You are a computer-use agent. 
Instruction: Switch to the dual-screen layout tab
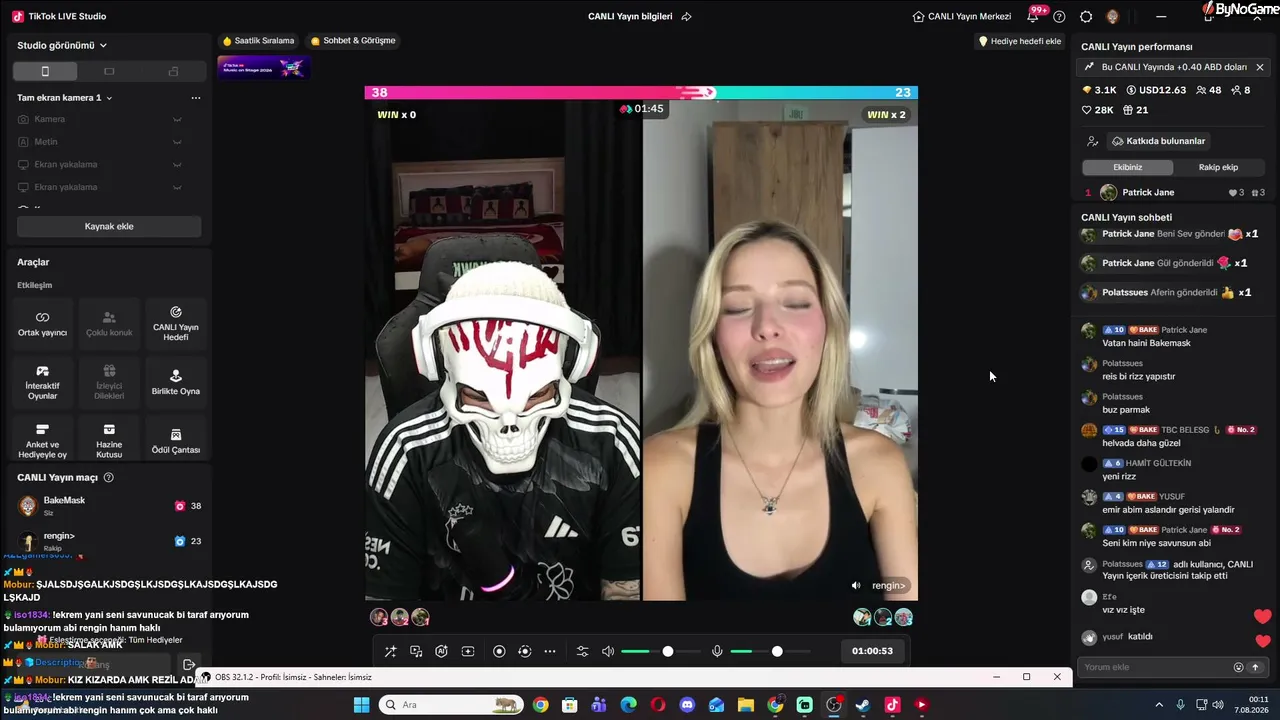tap(173, 71)
